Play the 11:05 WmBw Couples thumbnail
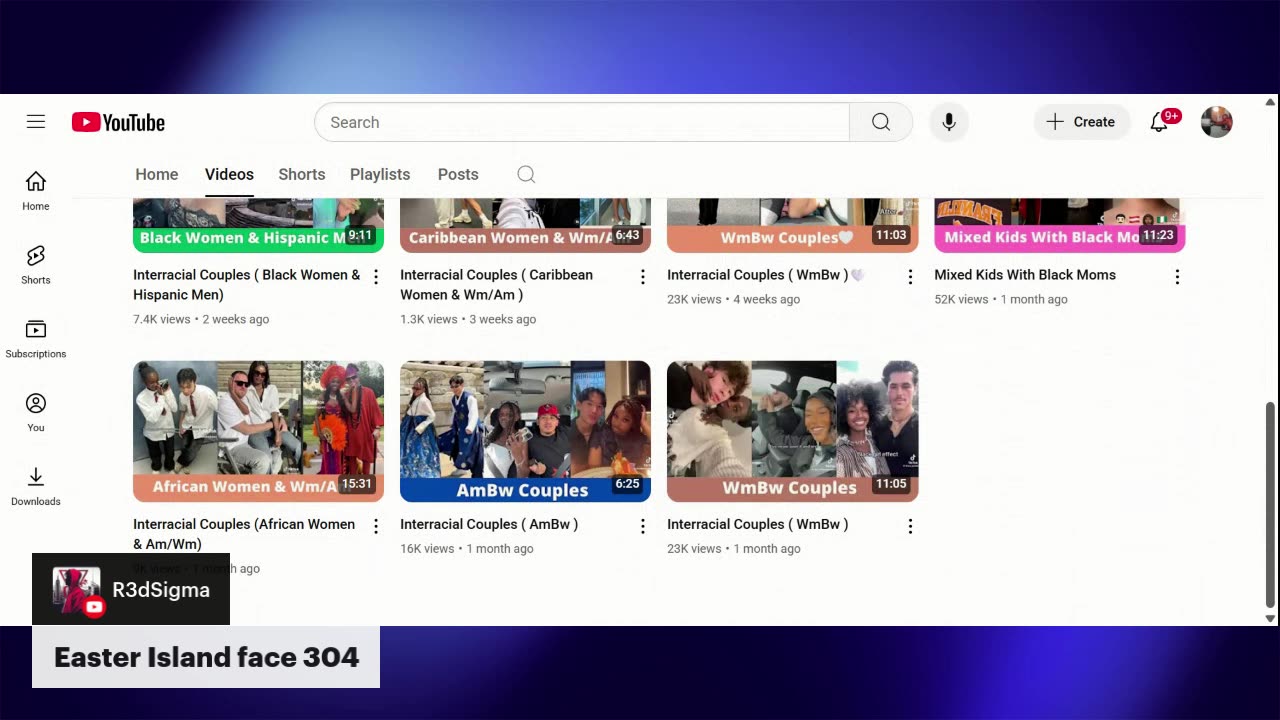 pyautogui.click(x=792, y=431)
